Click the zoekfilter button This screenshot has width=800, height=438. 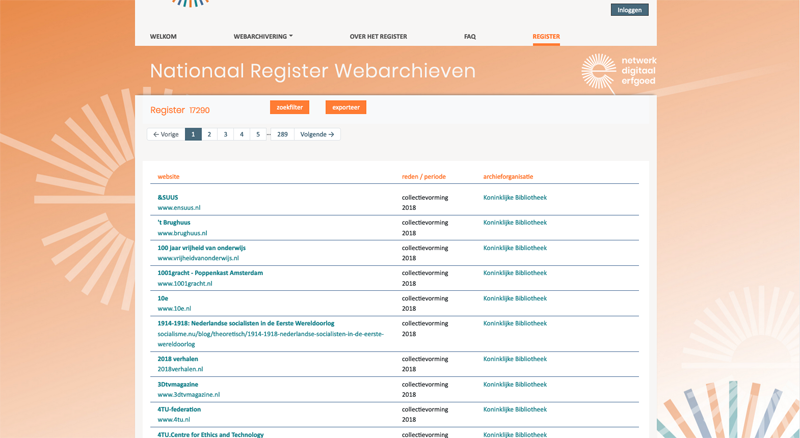[290, 107]
